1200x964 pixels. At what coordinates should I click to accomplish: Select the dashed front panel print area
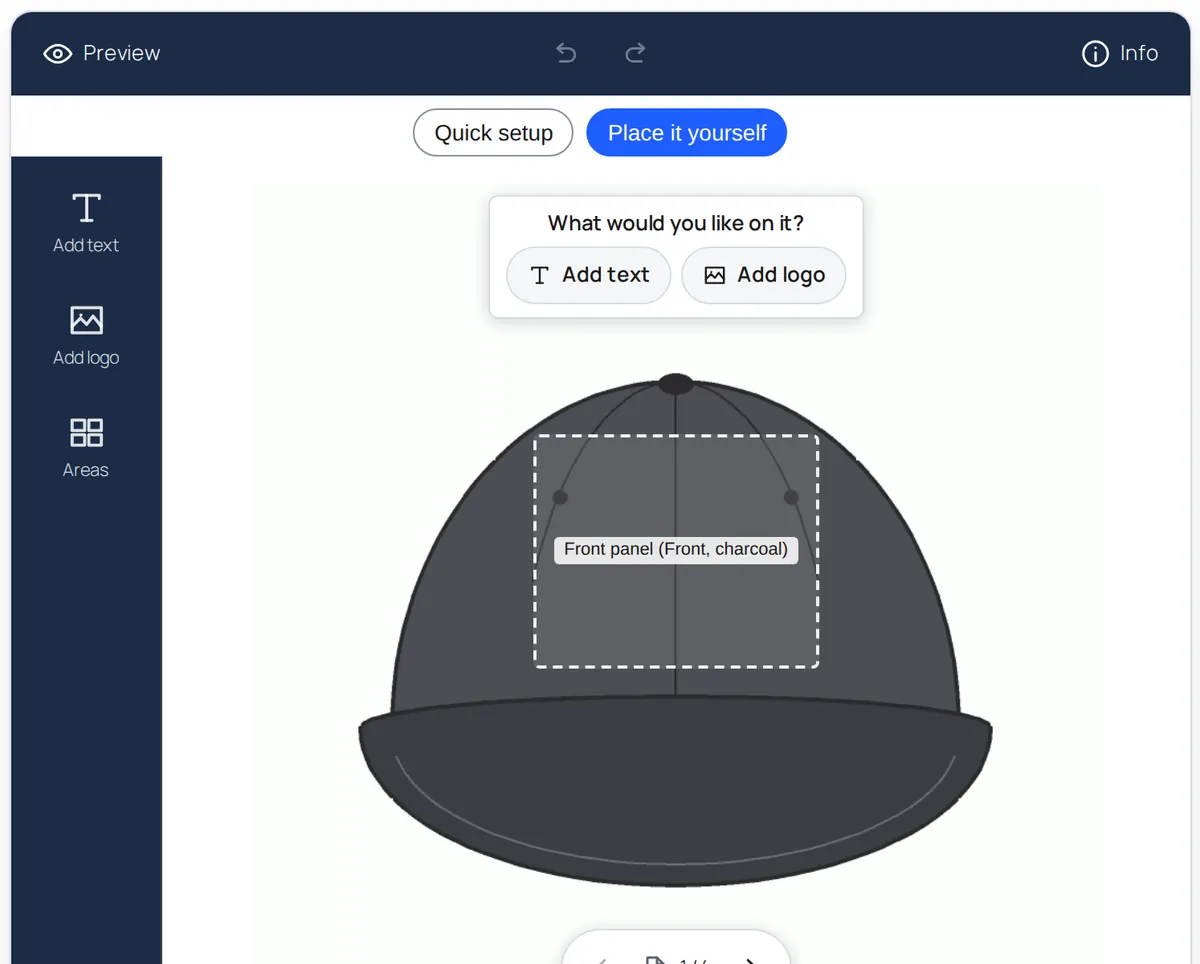pyautogui.click(x=676, y=551)
